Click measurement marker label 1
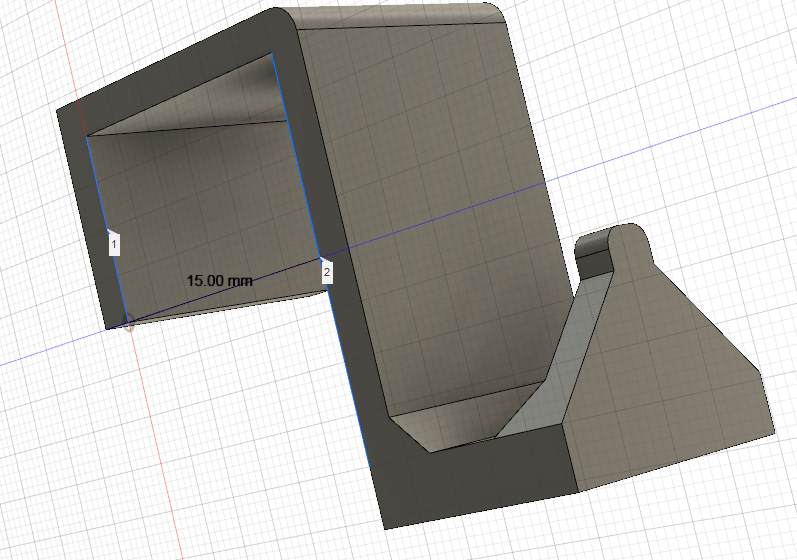This screenshot has width=797, height=560. pos(114,244)
